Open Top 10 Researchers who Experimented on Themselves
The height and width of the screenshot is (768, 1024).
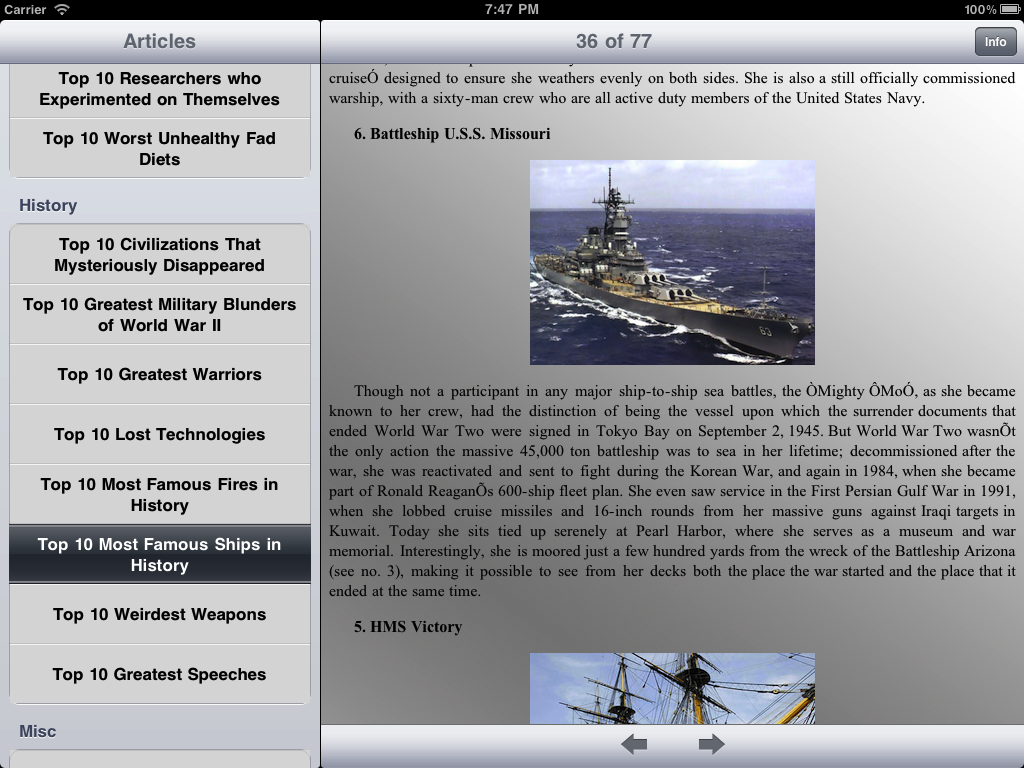click(159, 89)
